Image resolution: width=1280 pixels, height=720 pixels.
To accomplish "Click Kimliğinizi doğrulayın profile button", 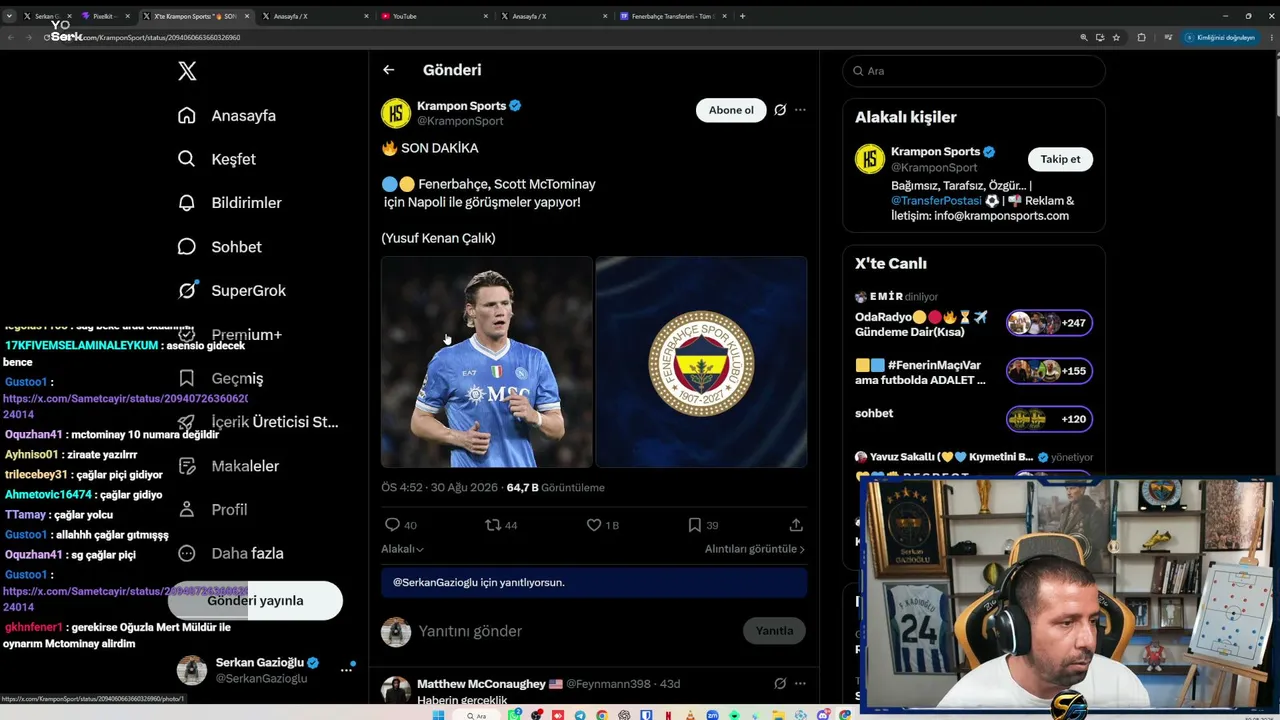I will coord(1219,37).
